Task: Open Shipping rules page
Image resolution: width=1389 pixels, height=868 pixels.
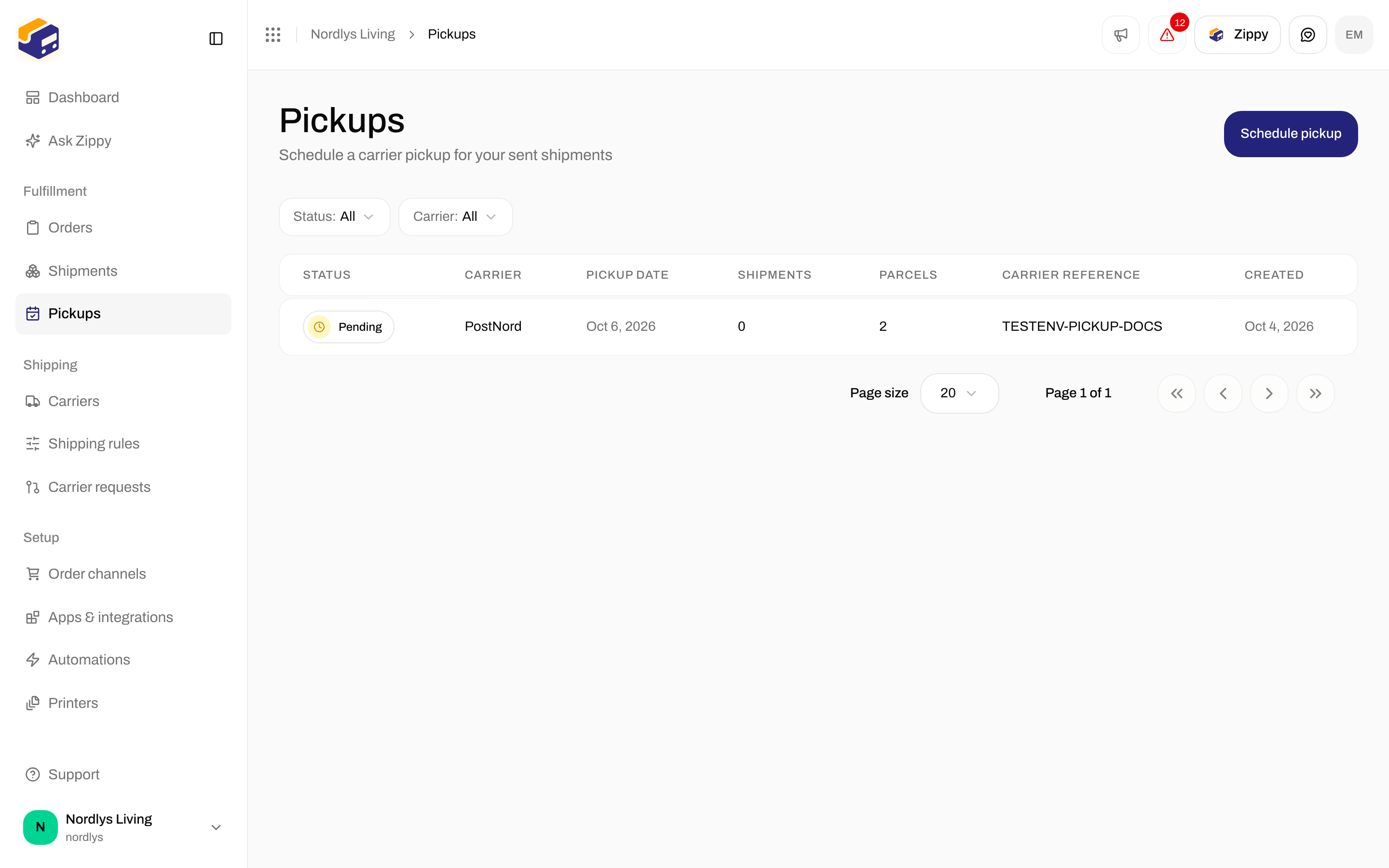Action: (x=123, y=444)
